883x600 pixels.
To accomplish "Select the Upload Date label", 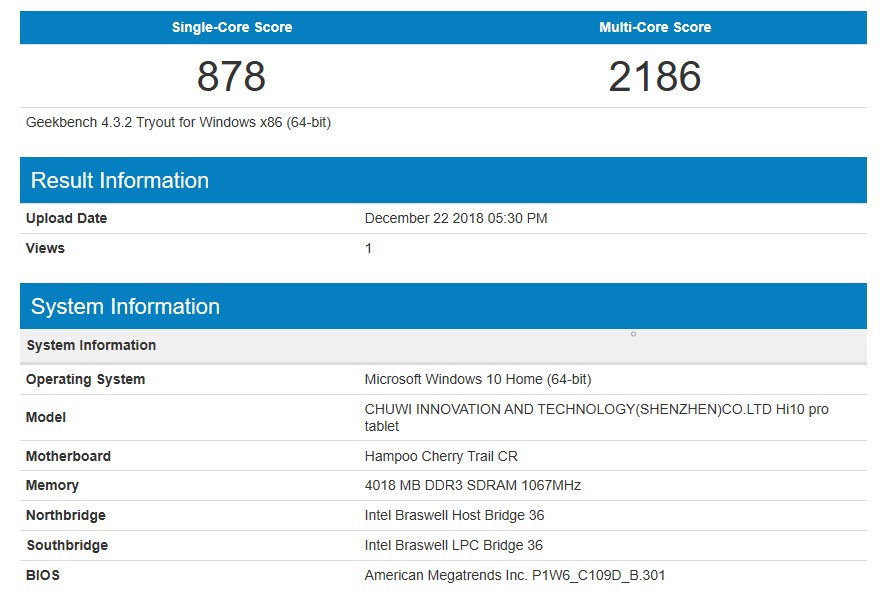I will click(x=66, y=218).
